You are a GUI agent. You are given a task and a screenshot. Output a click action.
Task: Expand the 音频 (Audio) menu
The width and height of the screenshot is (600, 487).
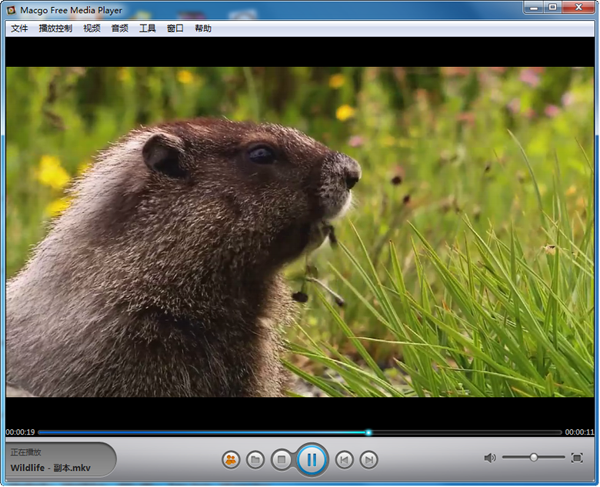point(120,29)
